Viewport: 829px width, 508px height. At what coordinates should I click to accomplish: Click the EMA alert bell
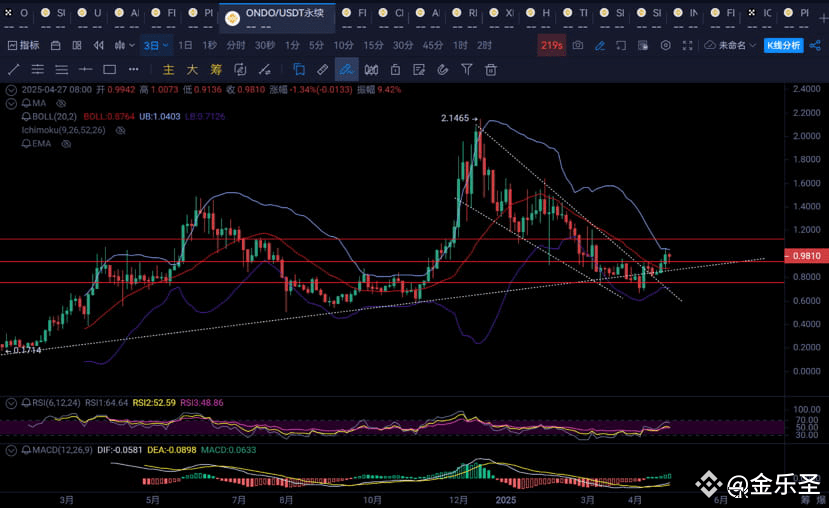[x=26, y=144]
